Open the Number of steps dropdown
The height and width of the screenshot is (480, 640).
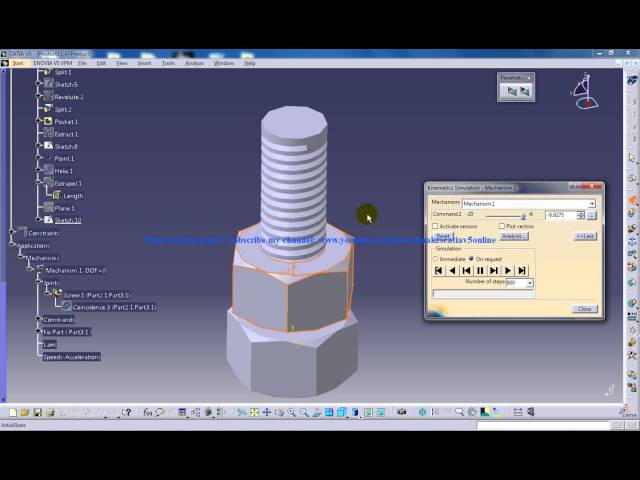(x=529, y=283)
